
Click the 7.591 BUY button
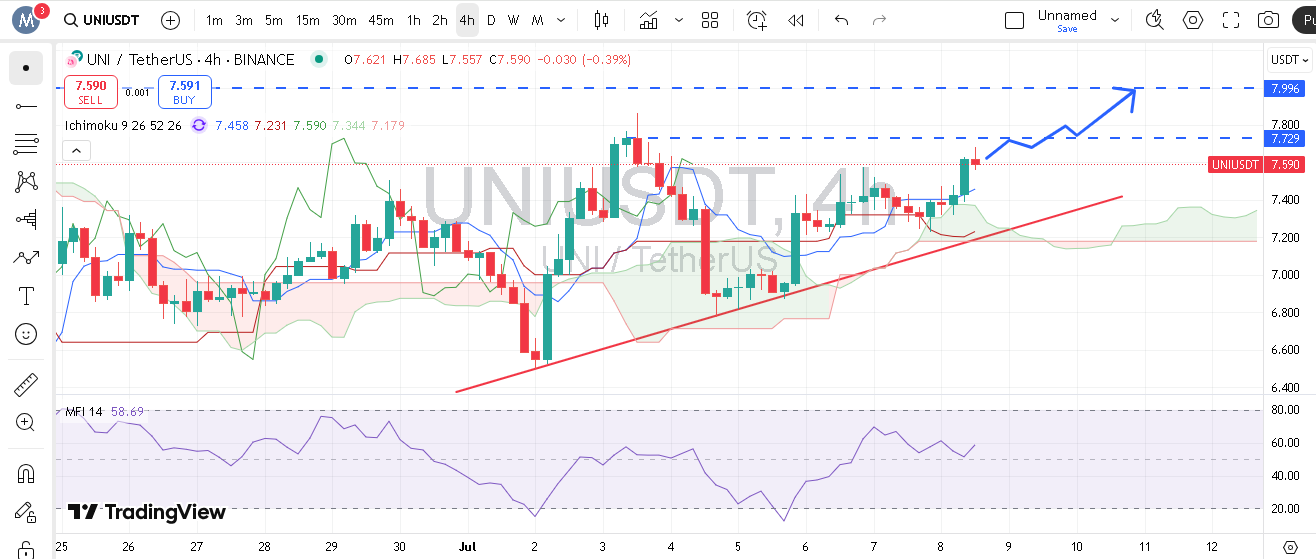tap(184, 92)
